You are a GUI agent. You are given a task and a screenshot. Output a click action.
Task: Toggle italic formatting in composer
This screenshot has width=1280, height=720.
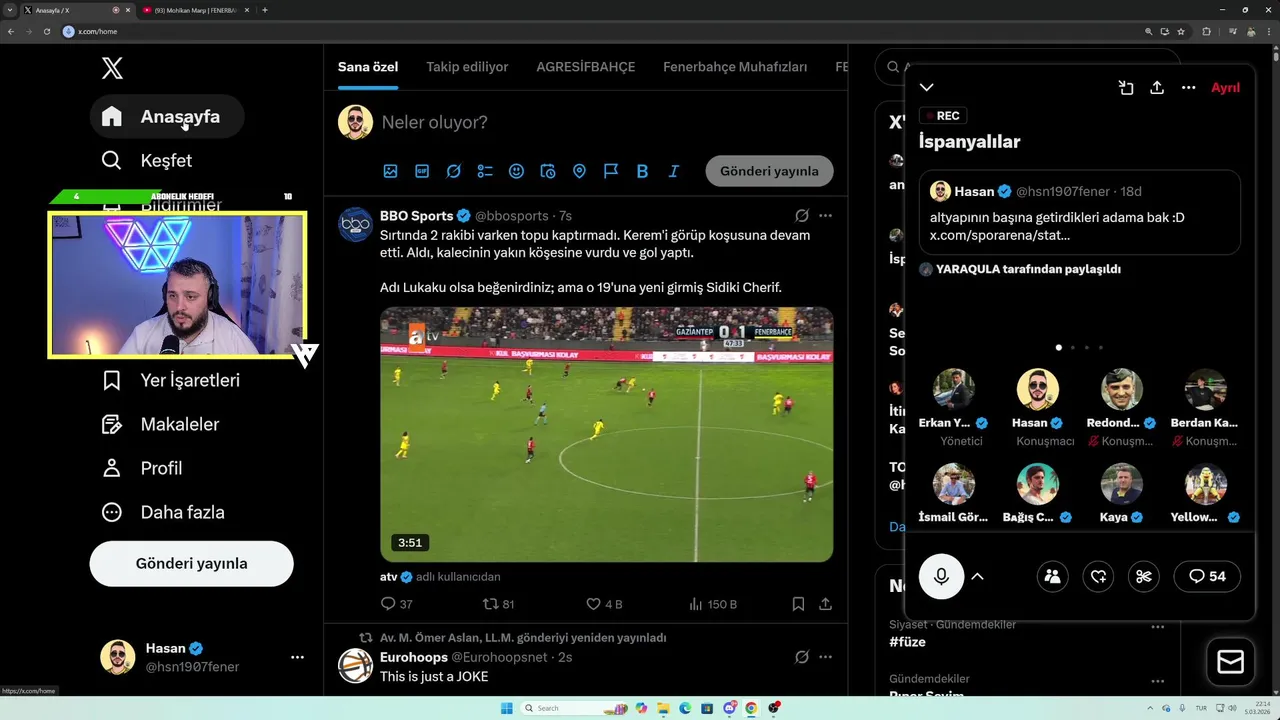point(674,171)
